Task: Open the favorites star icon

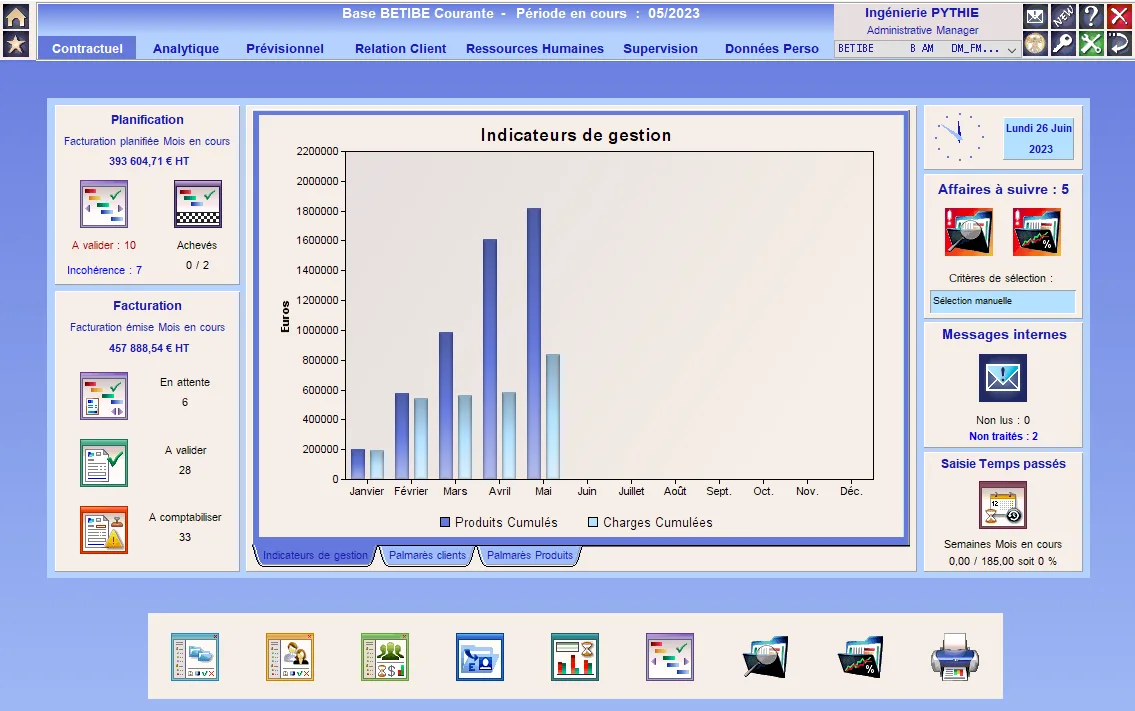Action: 16,45
